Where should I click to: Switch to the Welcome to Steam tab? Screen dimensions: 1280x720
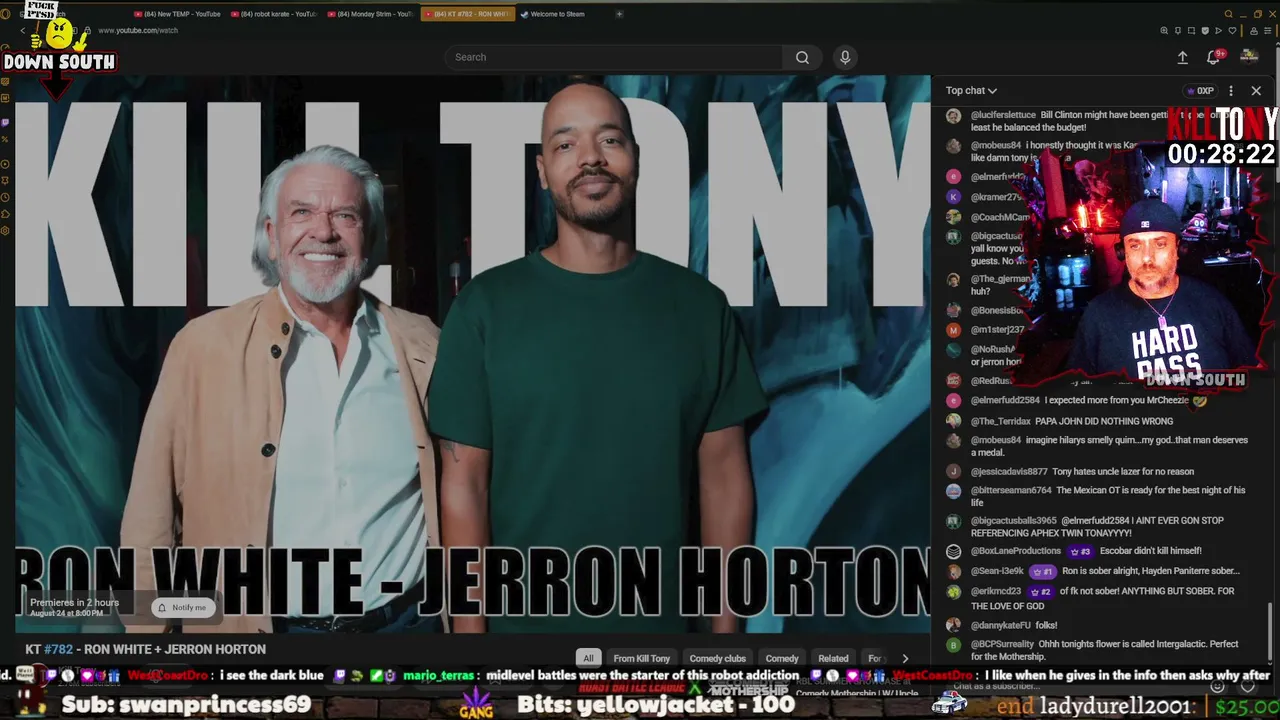coord(553,14)
